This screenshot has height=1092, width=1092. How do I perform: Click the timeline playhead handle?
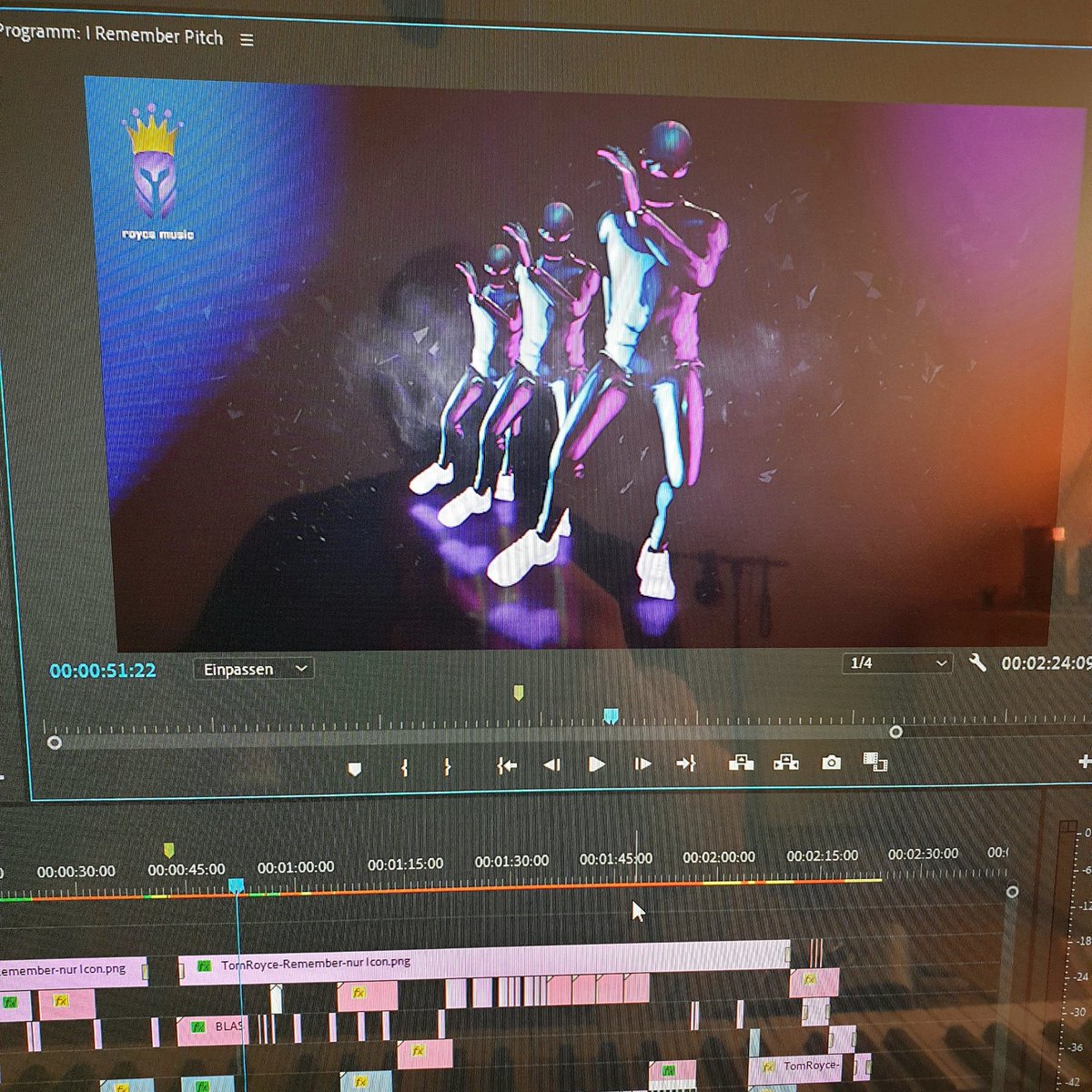(x=237, y=885)
